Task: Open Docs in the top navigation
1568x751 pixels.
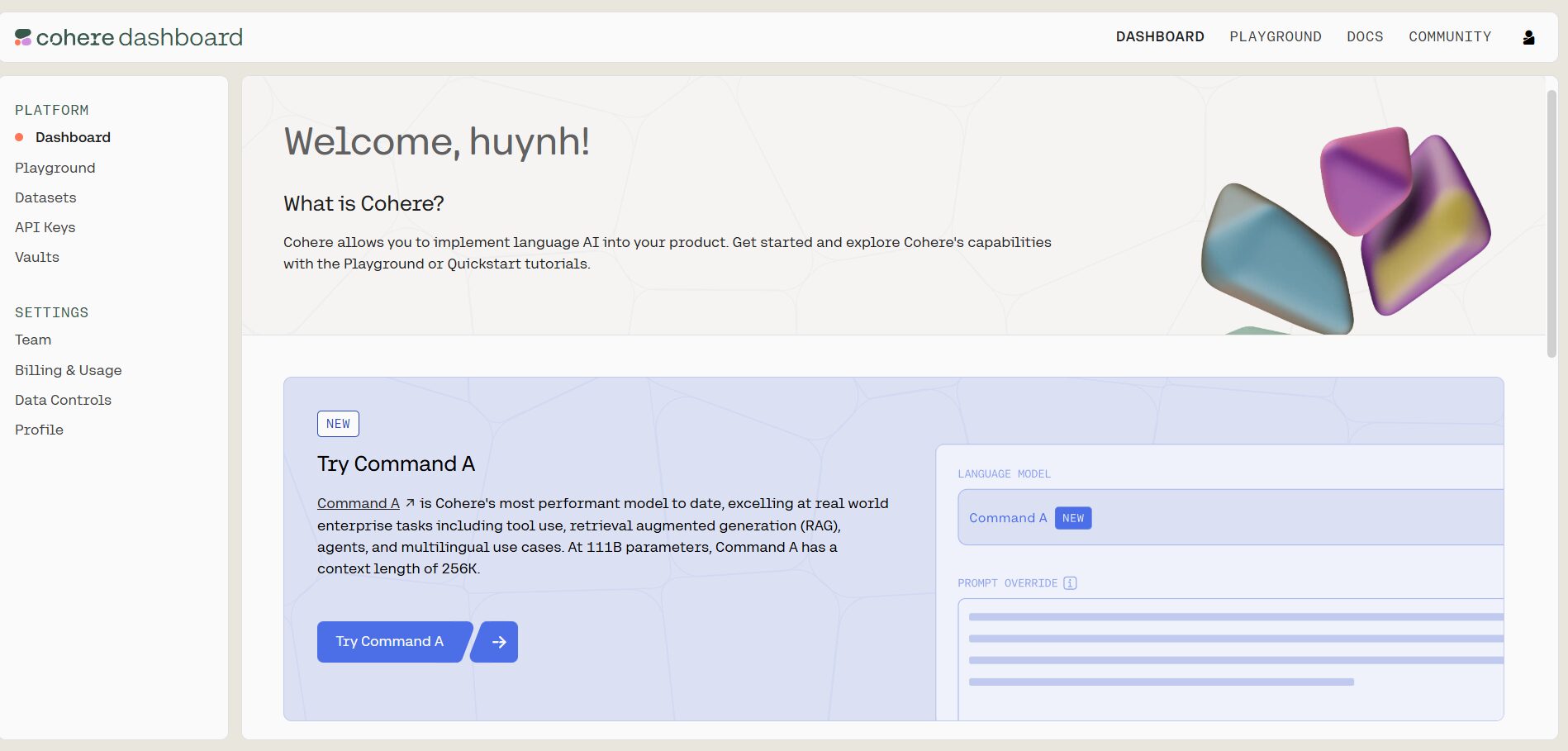Action: pos(1365,37)
